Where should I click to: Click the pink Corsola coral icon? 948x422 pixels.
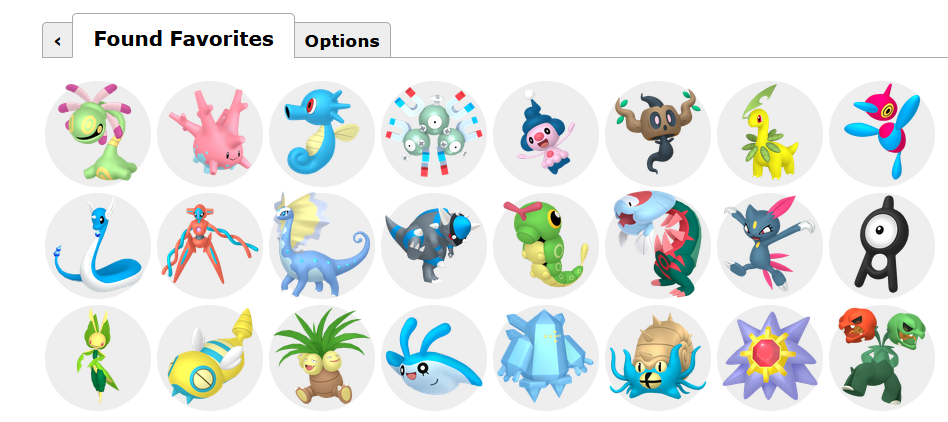point(210,134)
